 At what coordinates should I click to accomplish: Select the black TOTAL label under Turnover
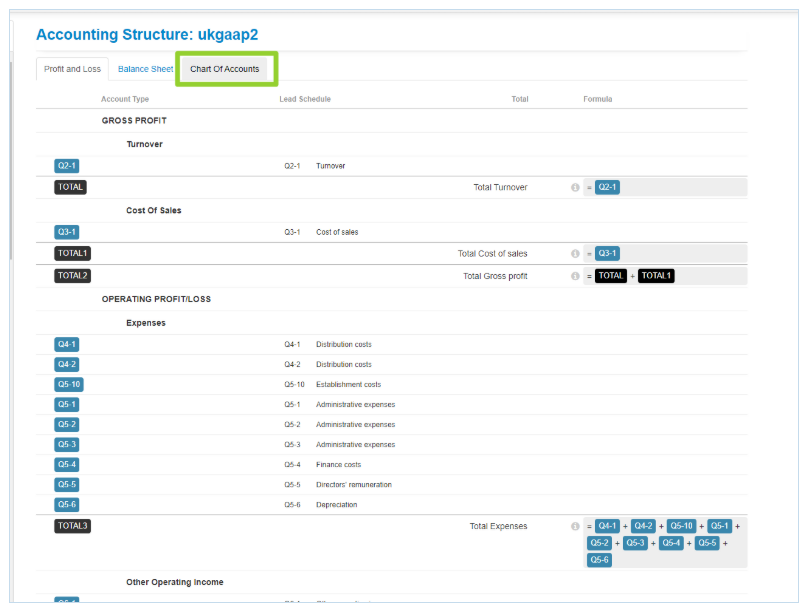(70, 187)
